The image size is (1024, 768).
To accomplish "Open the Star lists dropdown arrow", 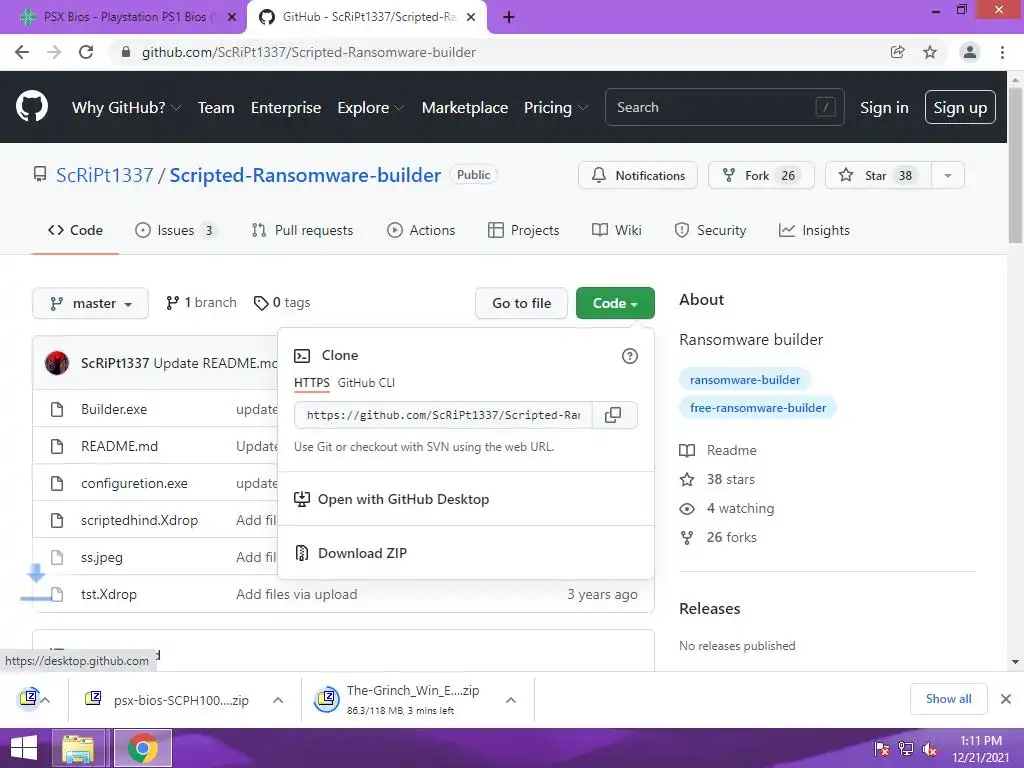I will pos(948,176).
